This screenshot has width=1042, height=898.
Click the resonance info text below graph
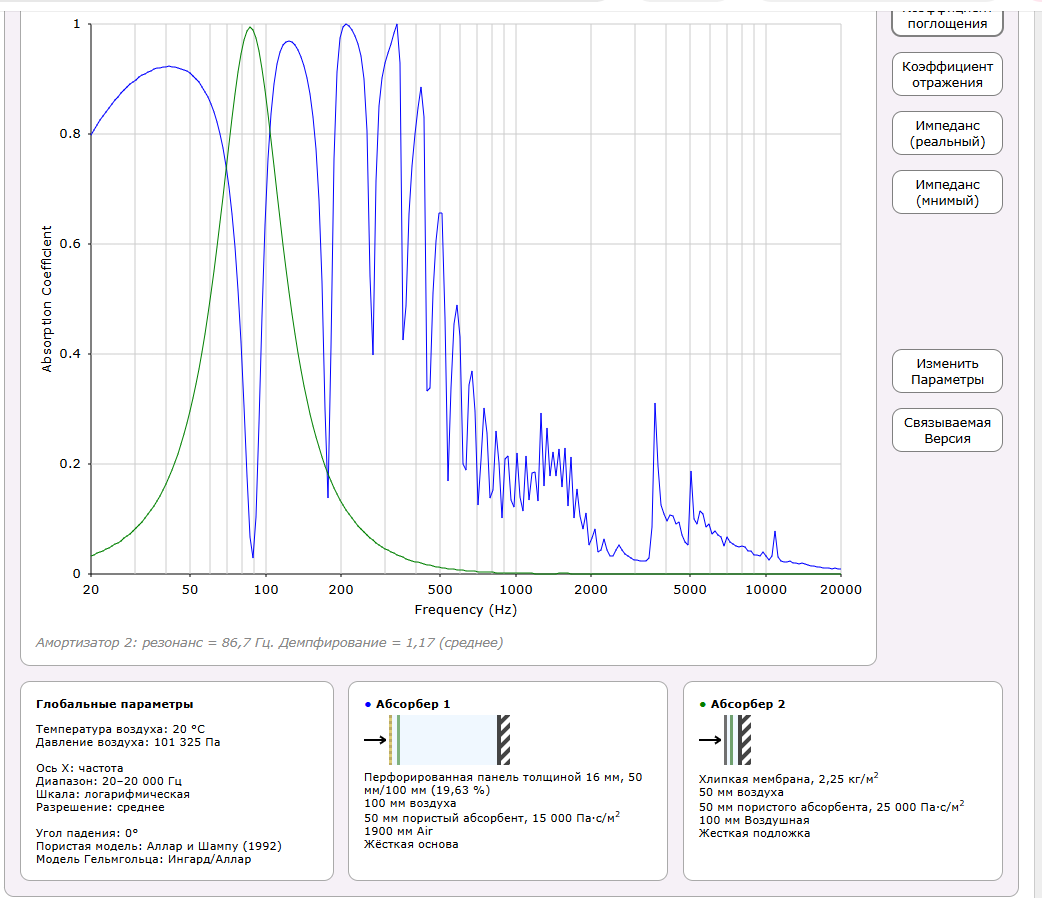(269, 642)
